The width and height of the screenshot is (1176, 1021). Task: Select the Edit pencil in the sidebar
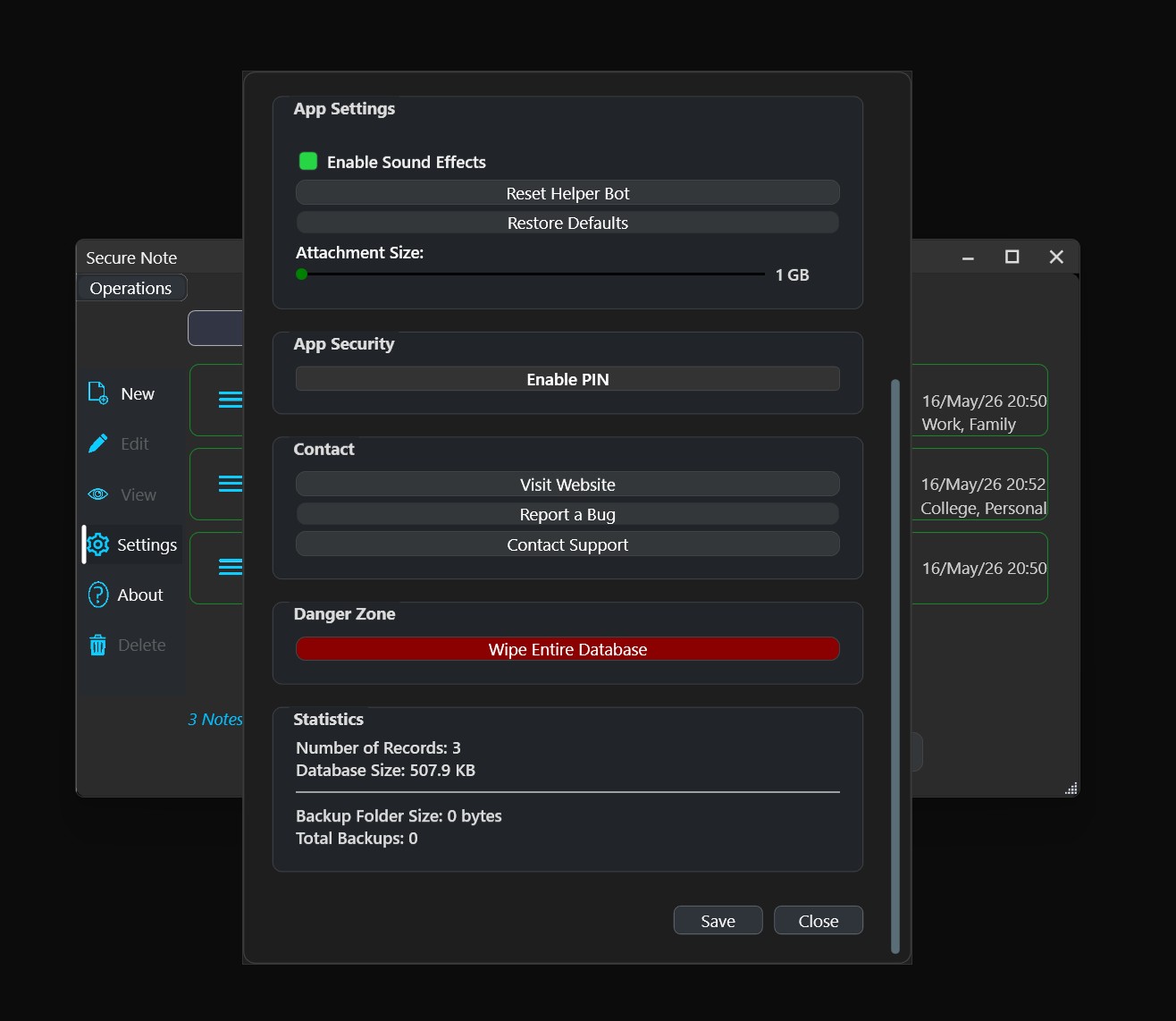119,443
